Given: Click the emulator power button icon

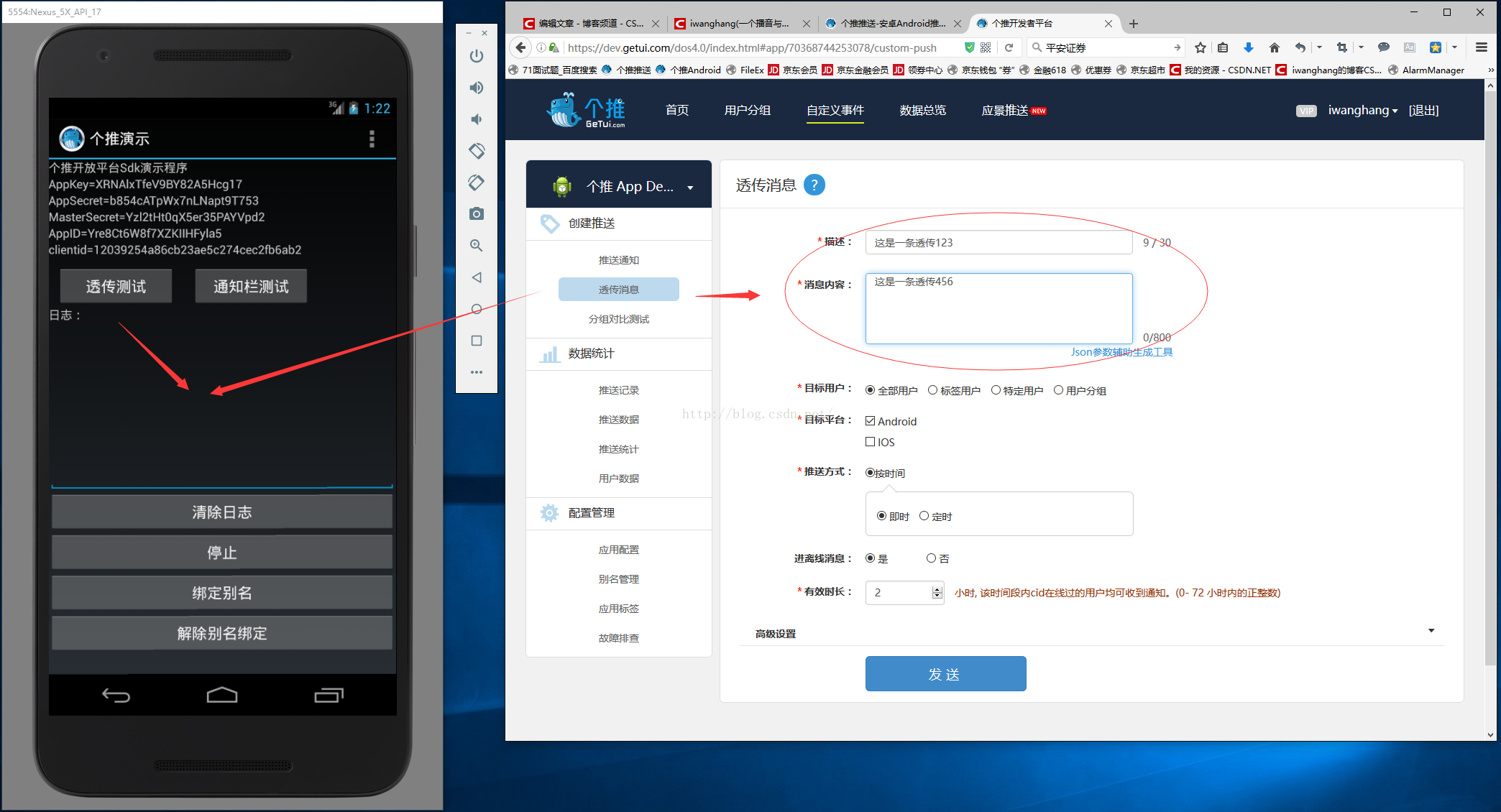Looking at the screenshot, I should click(477, 56).
